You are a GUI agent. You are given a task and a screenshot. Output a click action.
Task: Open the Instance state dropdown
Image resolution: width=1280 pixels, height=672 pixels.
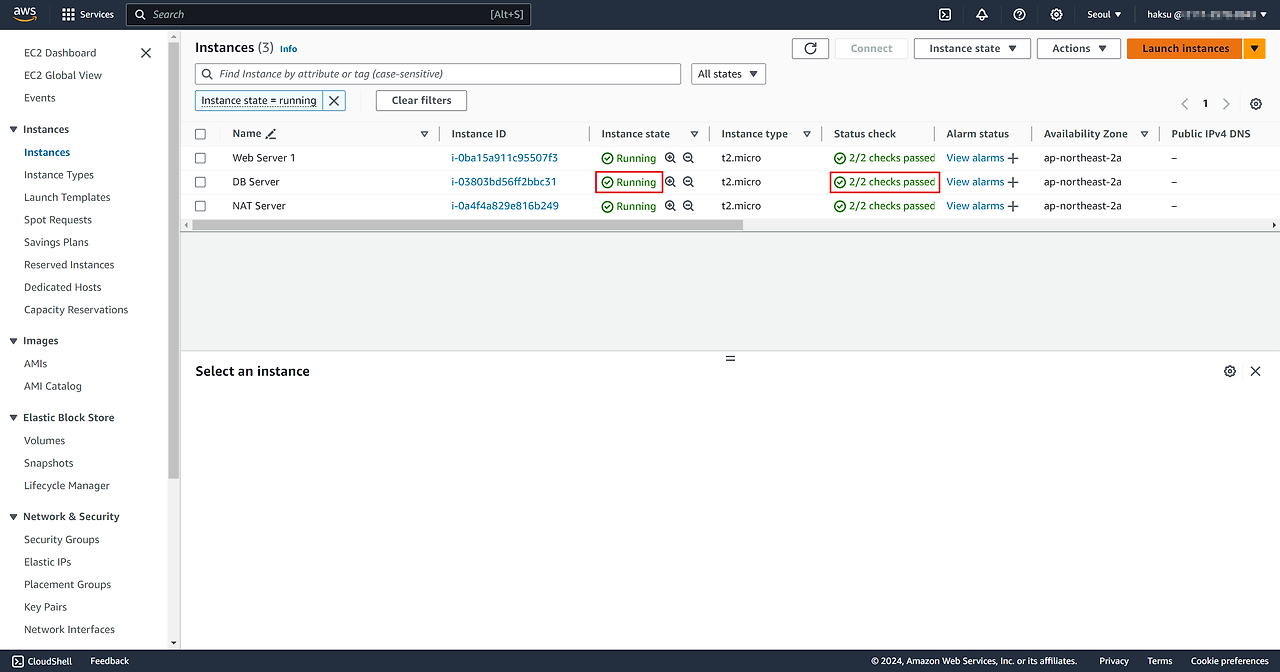pos(971,48)
